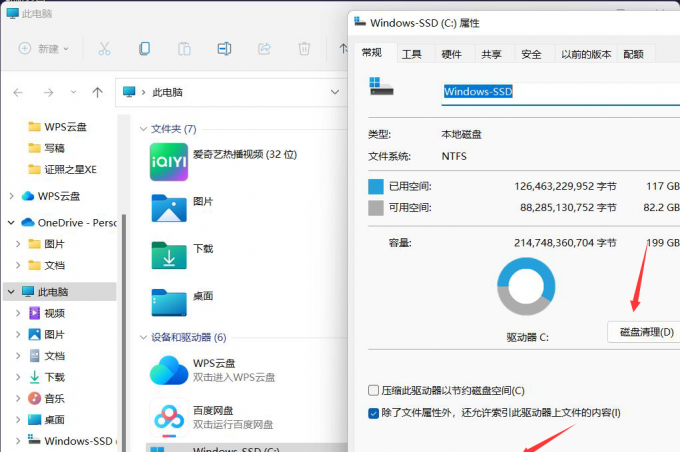
Task: Collapse OneDrive - Personal sidebar node
Action: point(11,223)
